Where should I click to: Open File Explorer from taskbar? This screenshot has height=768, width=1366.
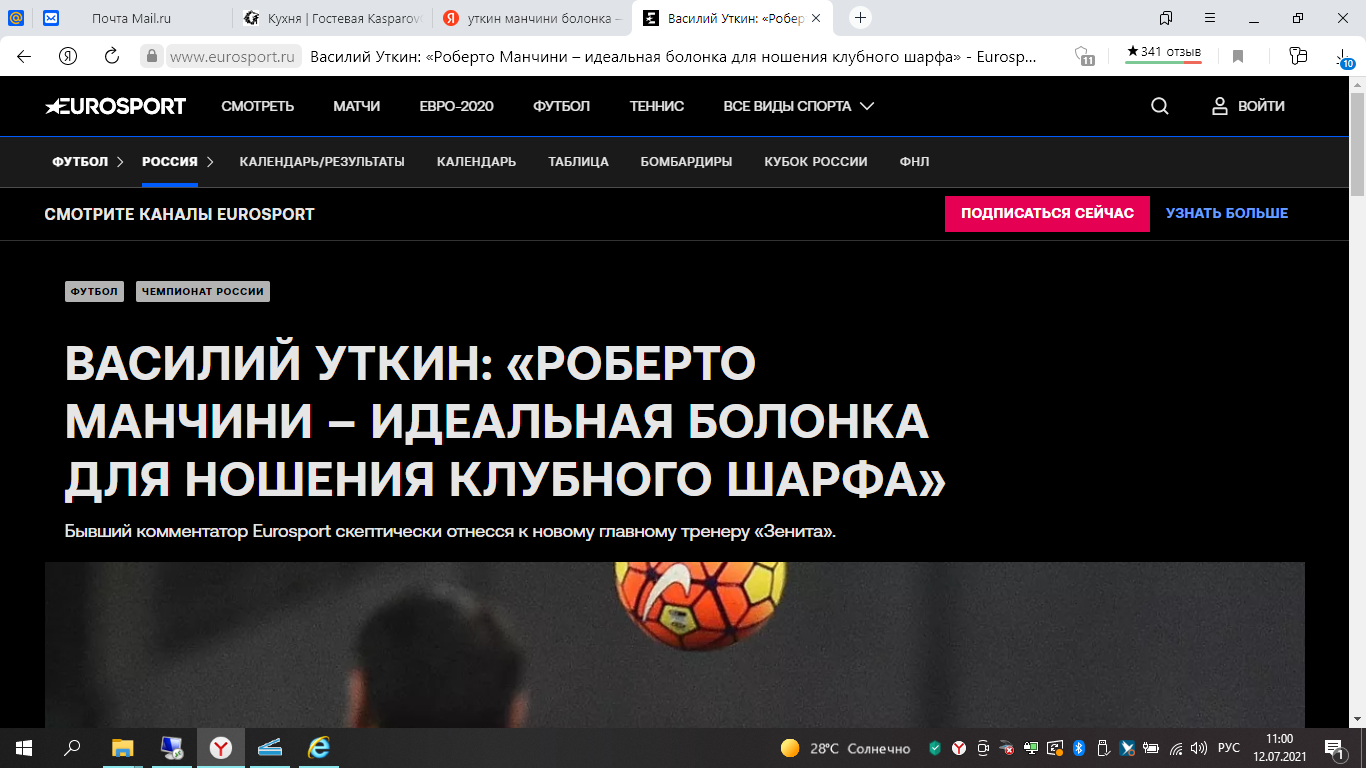click(x=122, y=748)
